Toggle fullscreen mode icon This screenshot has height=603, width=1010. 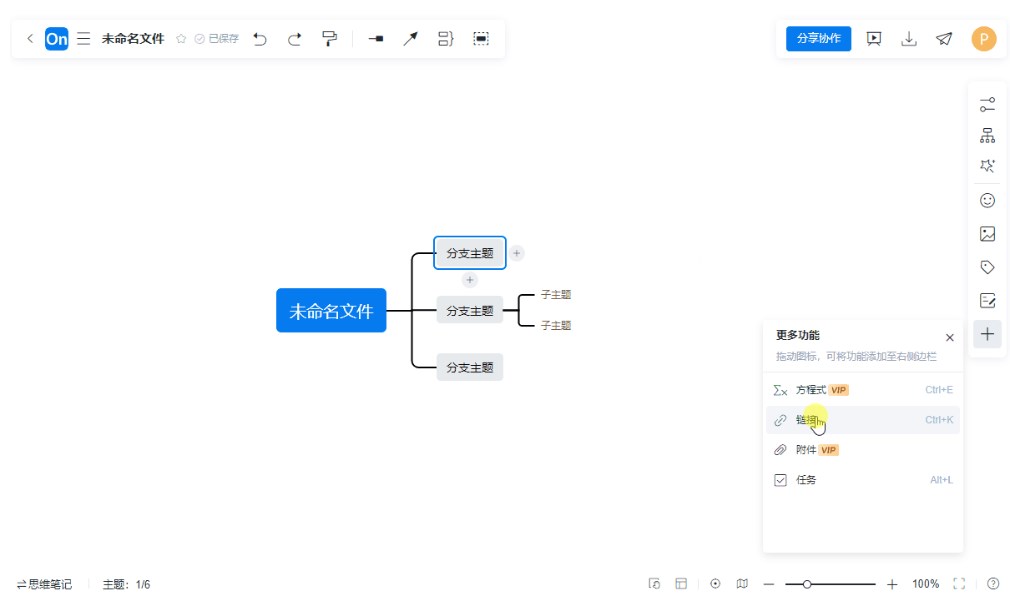[959, 584]
